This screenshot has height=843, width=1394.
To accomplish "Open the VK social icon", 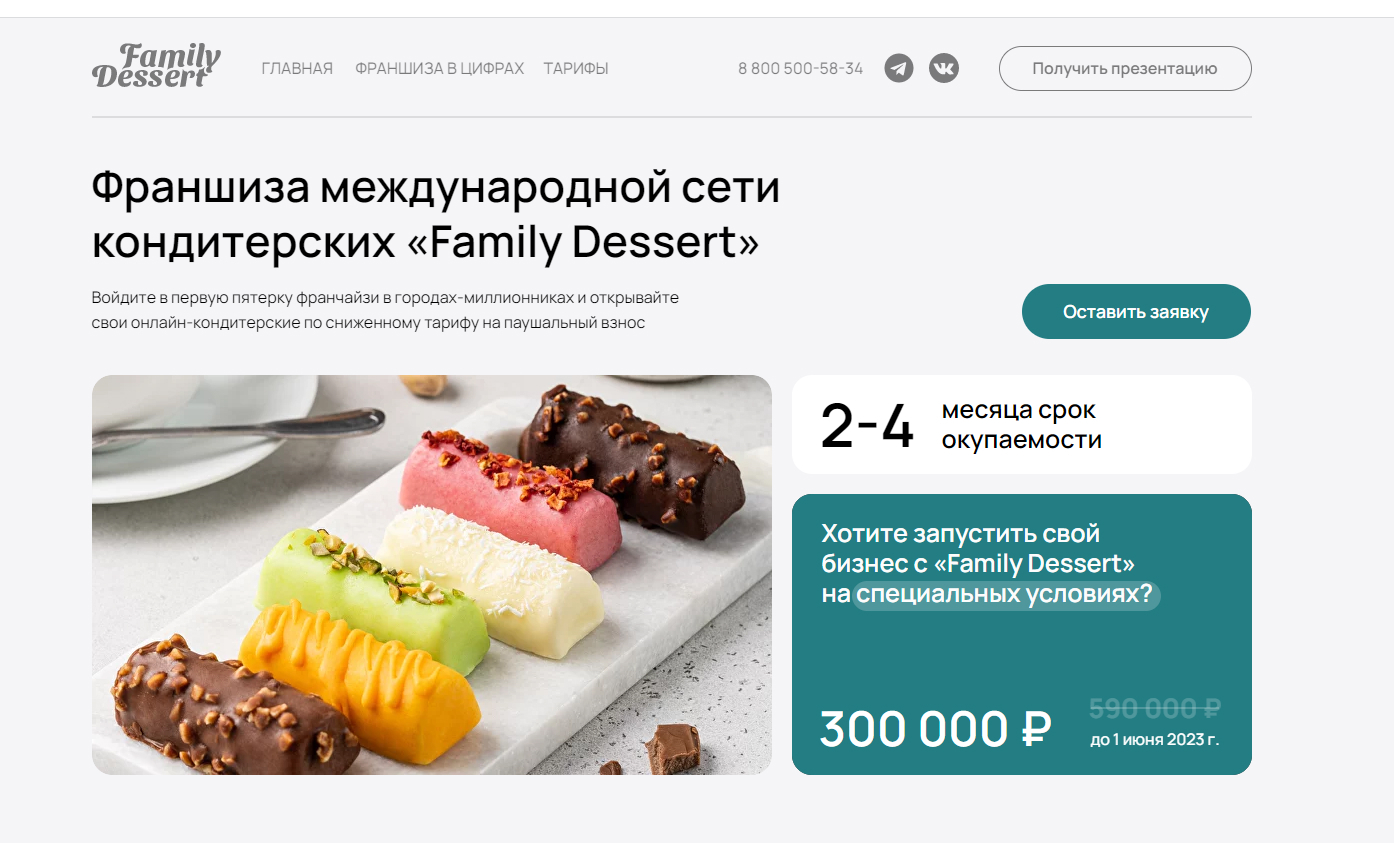I will point(944,68).
